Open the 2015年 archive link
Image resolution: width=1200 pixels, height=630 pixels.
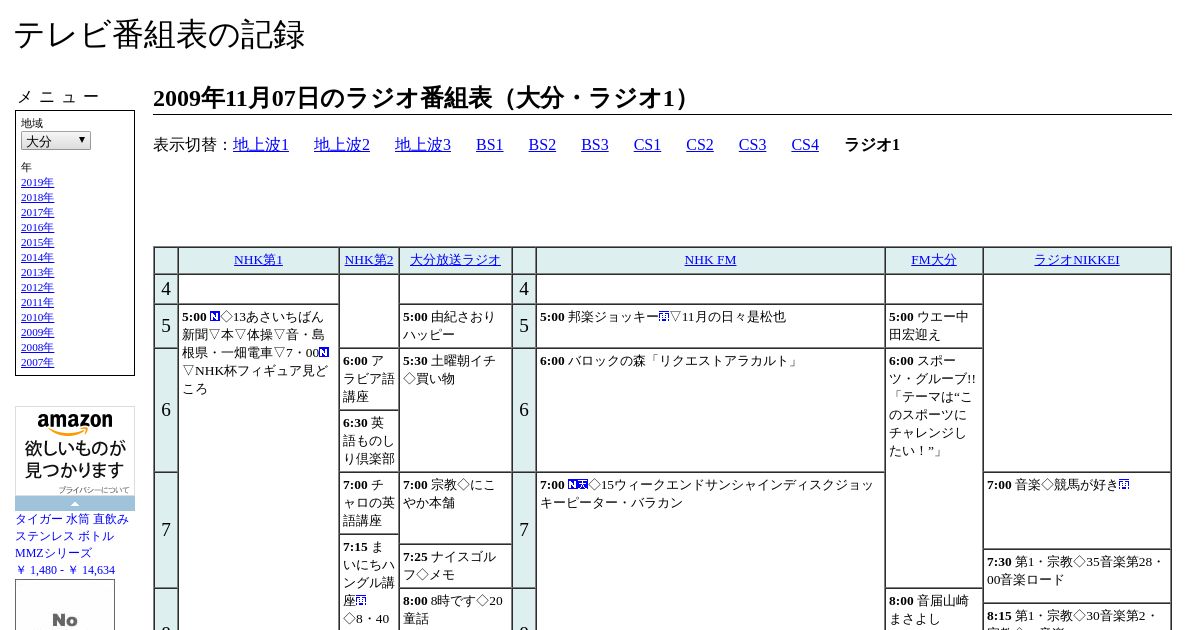37,242
